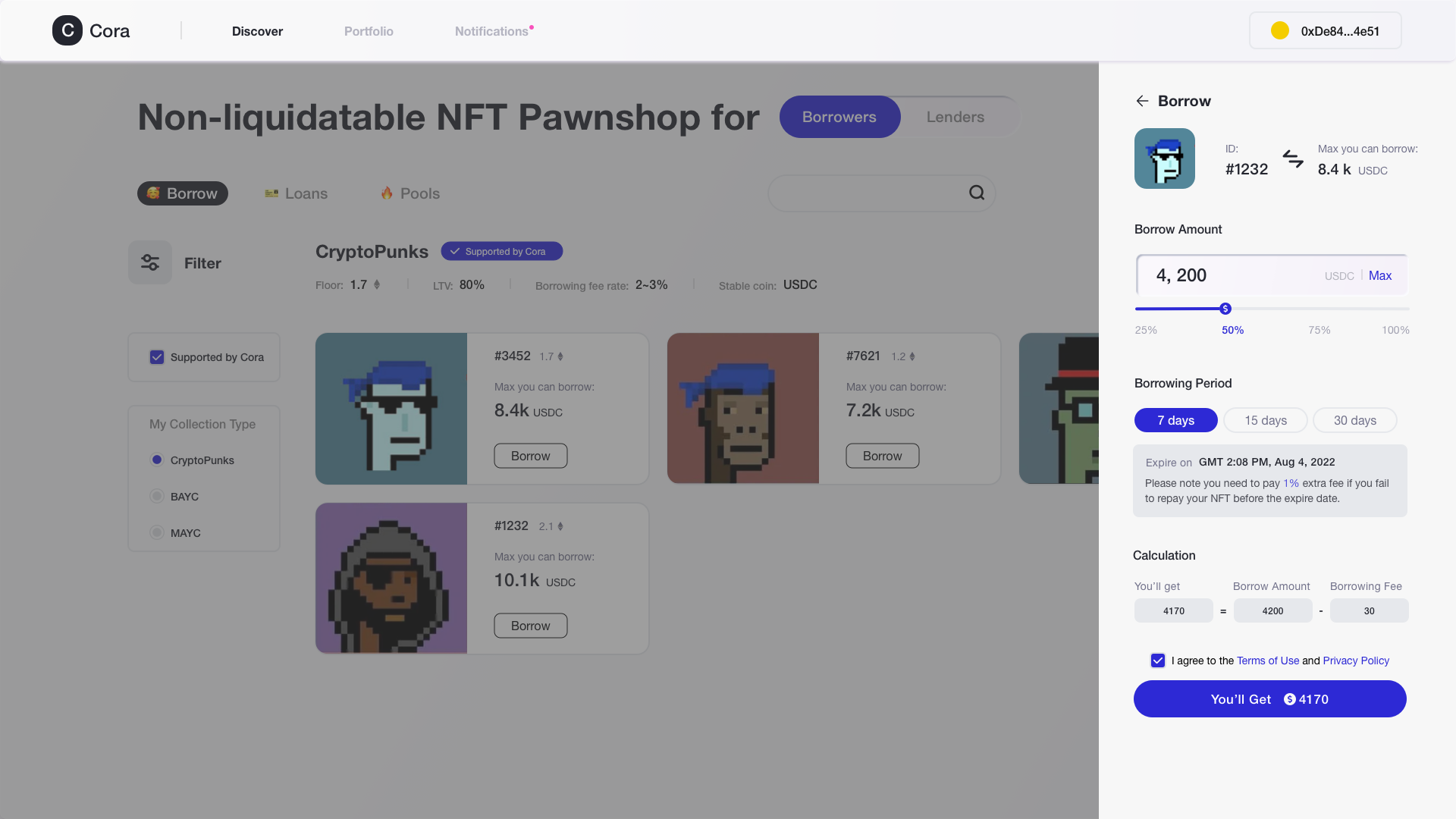Click the notification dot on Notifications
1456x819 pixels.
532,27
